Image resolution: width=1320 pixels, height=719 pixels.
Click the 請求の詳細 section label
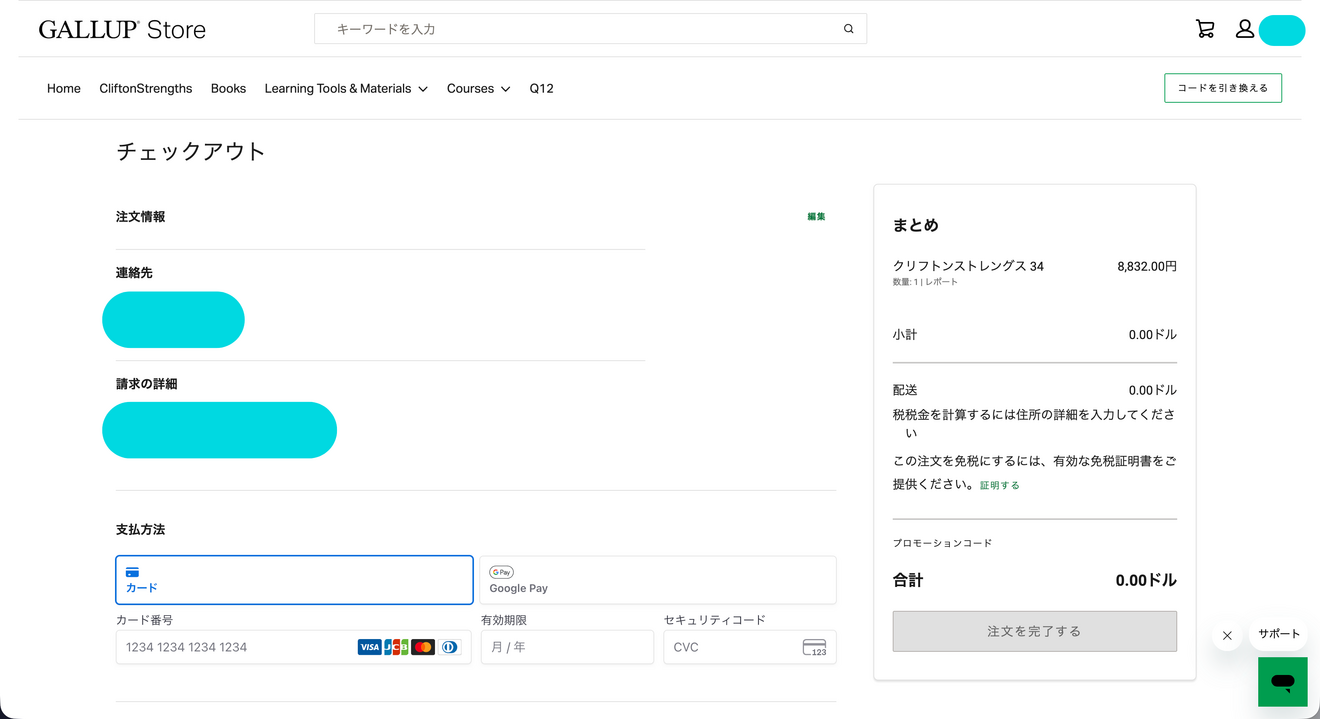146,383
